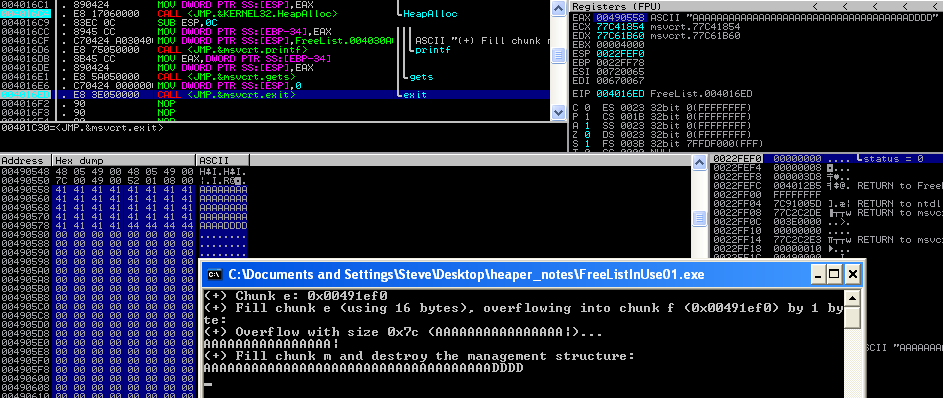Click the console window scrollbar thumb
943x398 pixels.
(852, 317)
